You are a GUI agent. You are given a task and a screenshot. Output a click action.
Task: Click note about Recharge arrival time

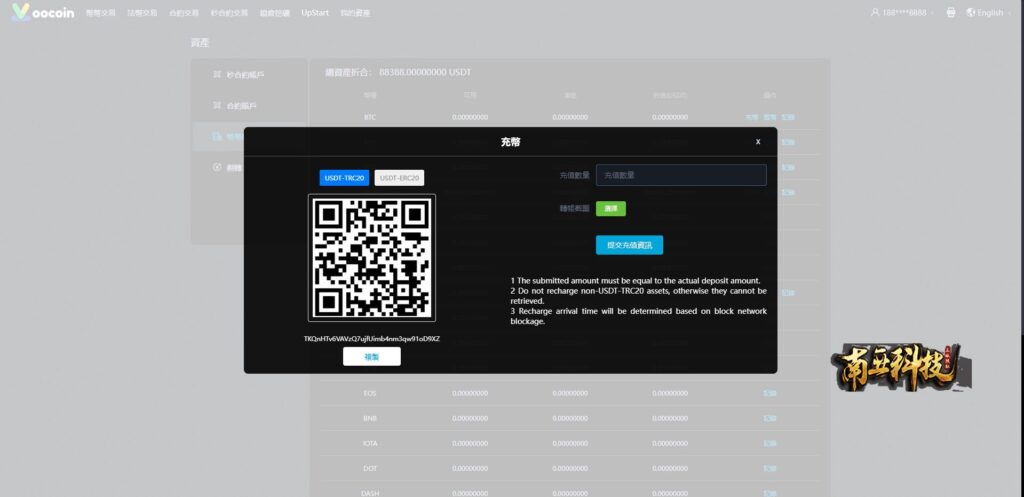pyautogui.click(x=639, y=316)
